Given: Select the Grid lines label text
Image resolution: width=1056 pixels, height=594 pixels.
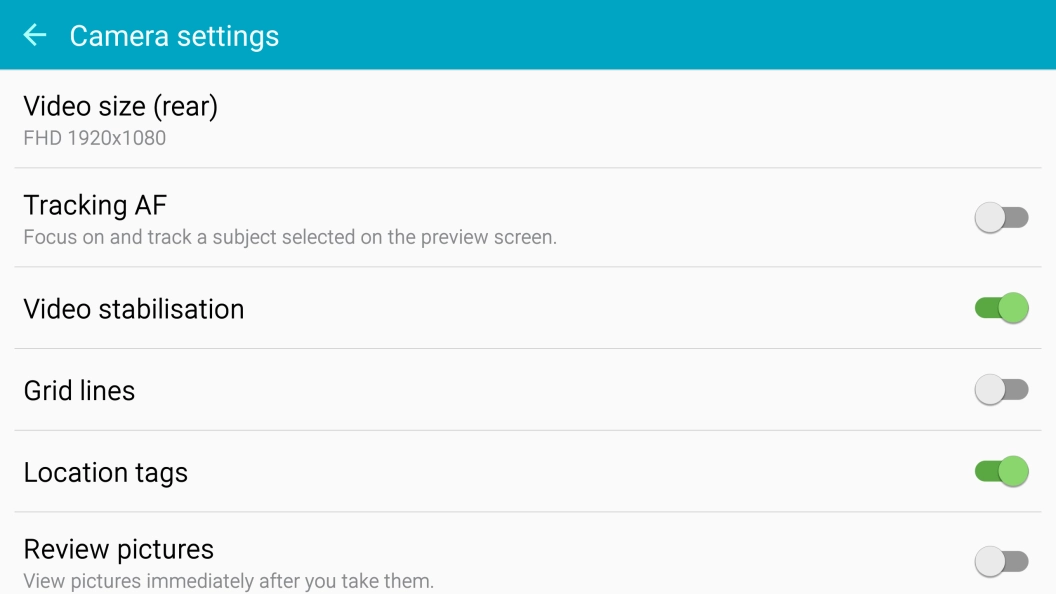Looking at the screenshot, I should click(x=79, y=390).
